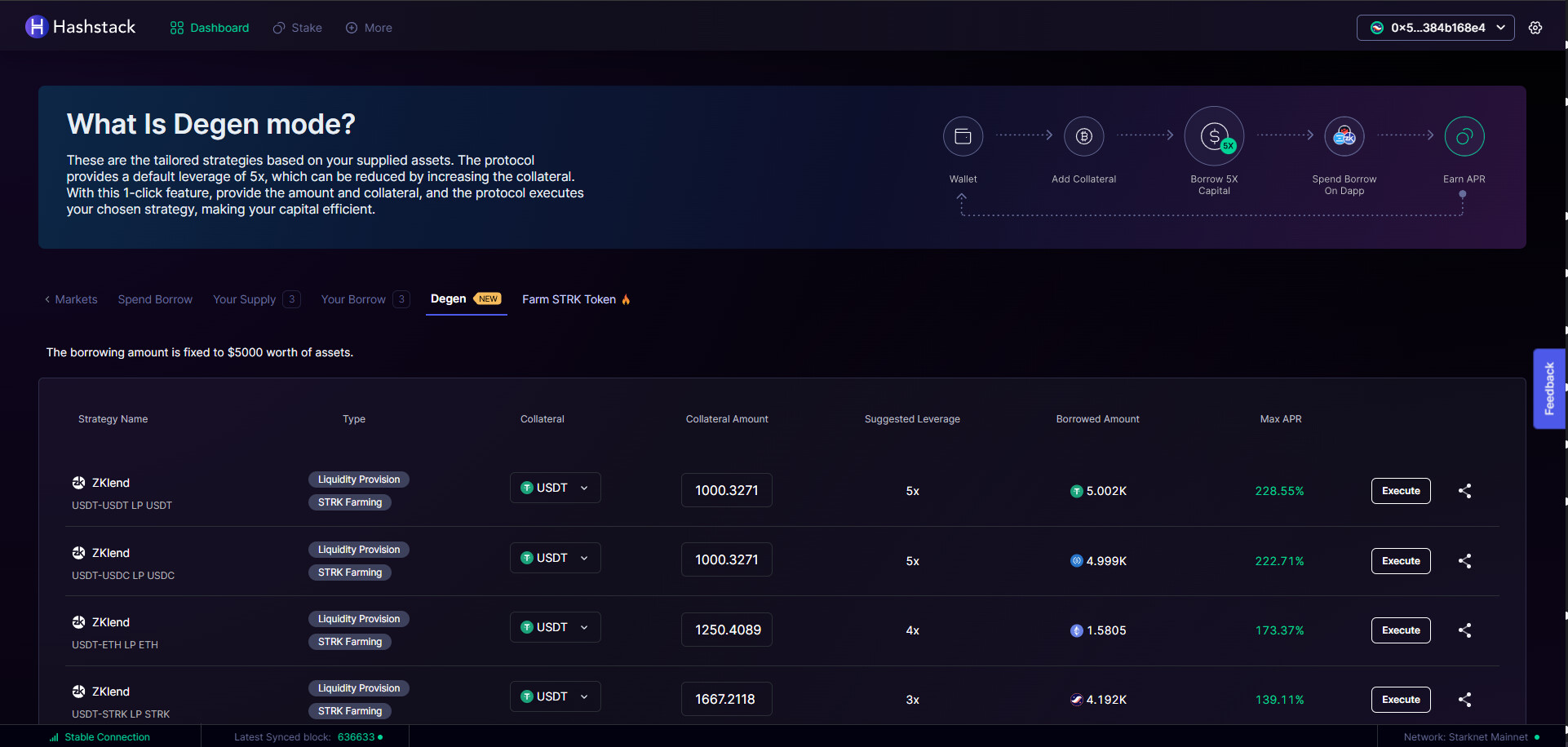Viewport: 1568px width, 747px height.
Task: Click the wallet avatar icon
Action: click(x=1377, y=28)
